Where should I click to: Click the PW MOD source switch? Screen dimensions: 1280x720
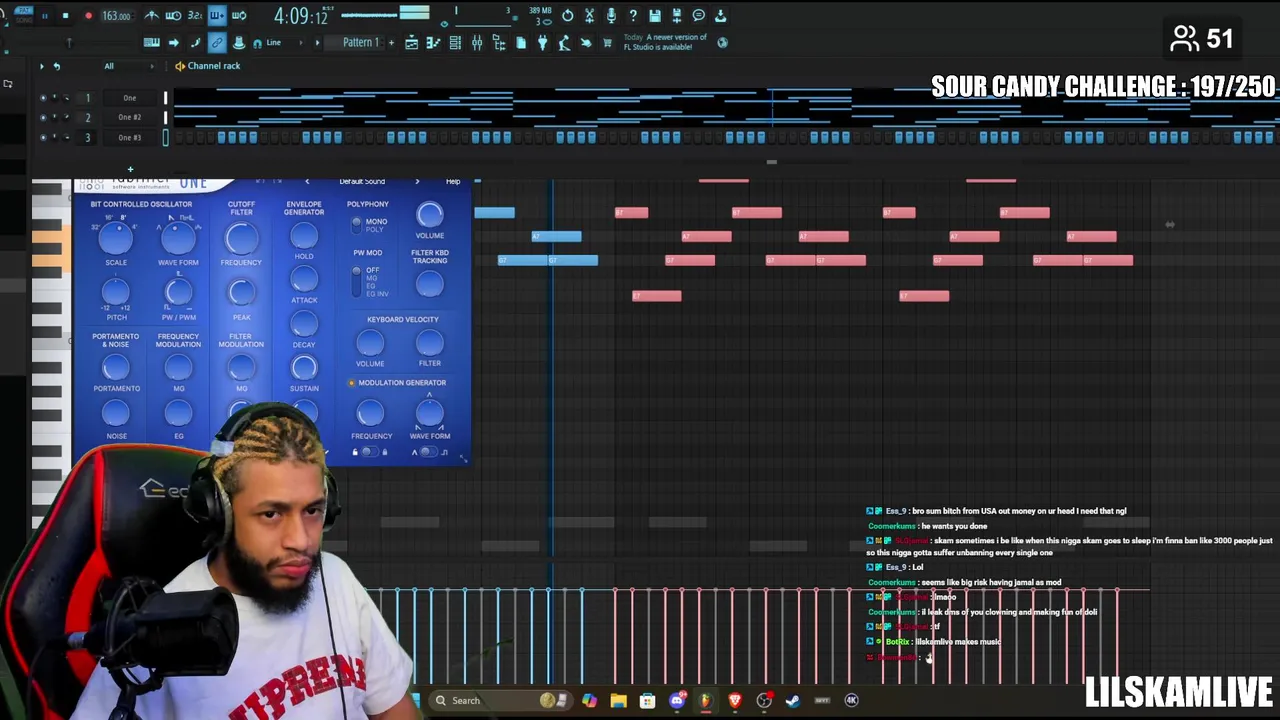[357, 281]
